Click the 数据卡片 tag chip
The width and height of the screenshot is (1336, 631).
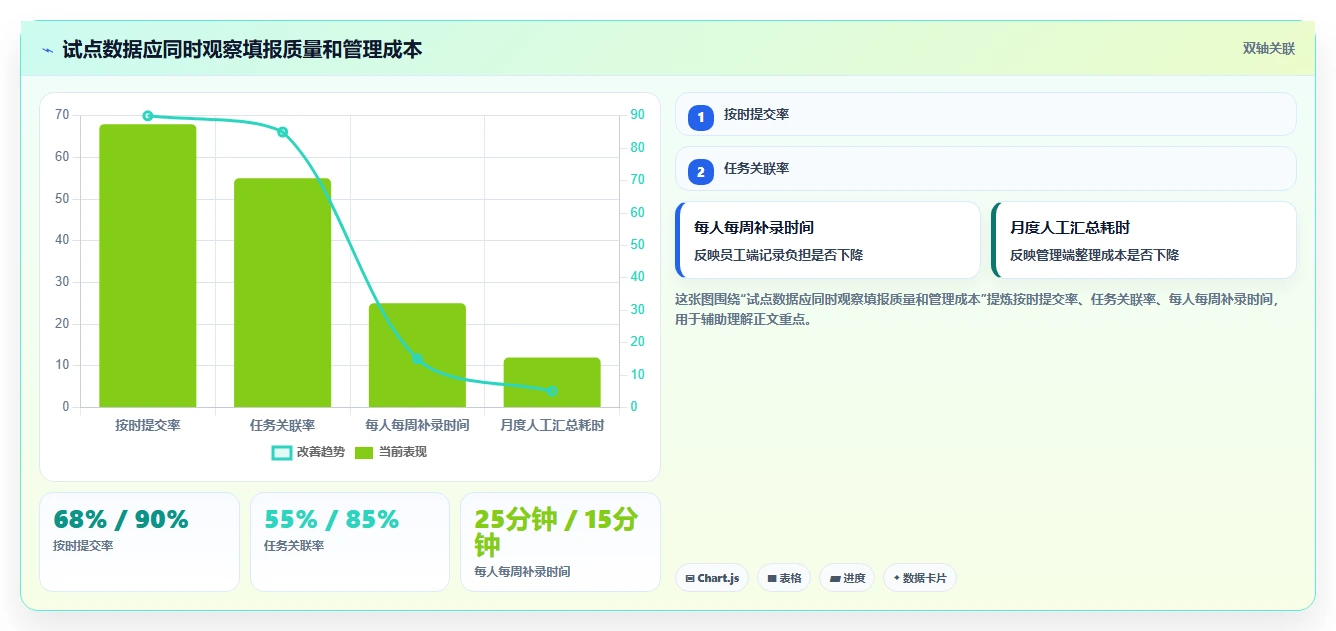tap(920, 578)
